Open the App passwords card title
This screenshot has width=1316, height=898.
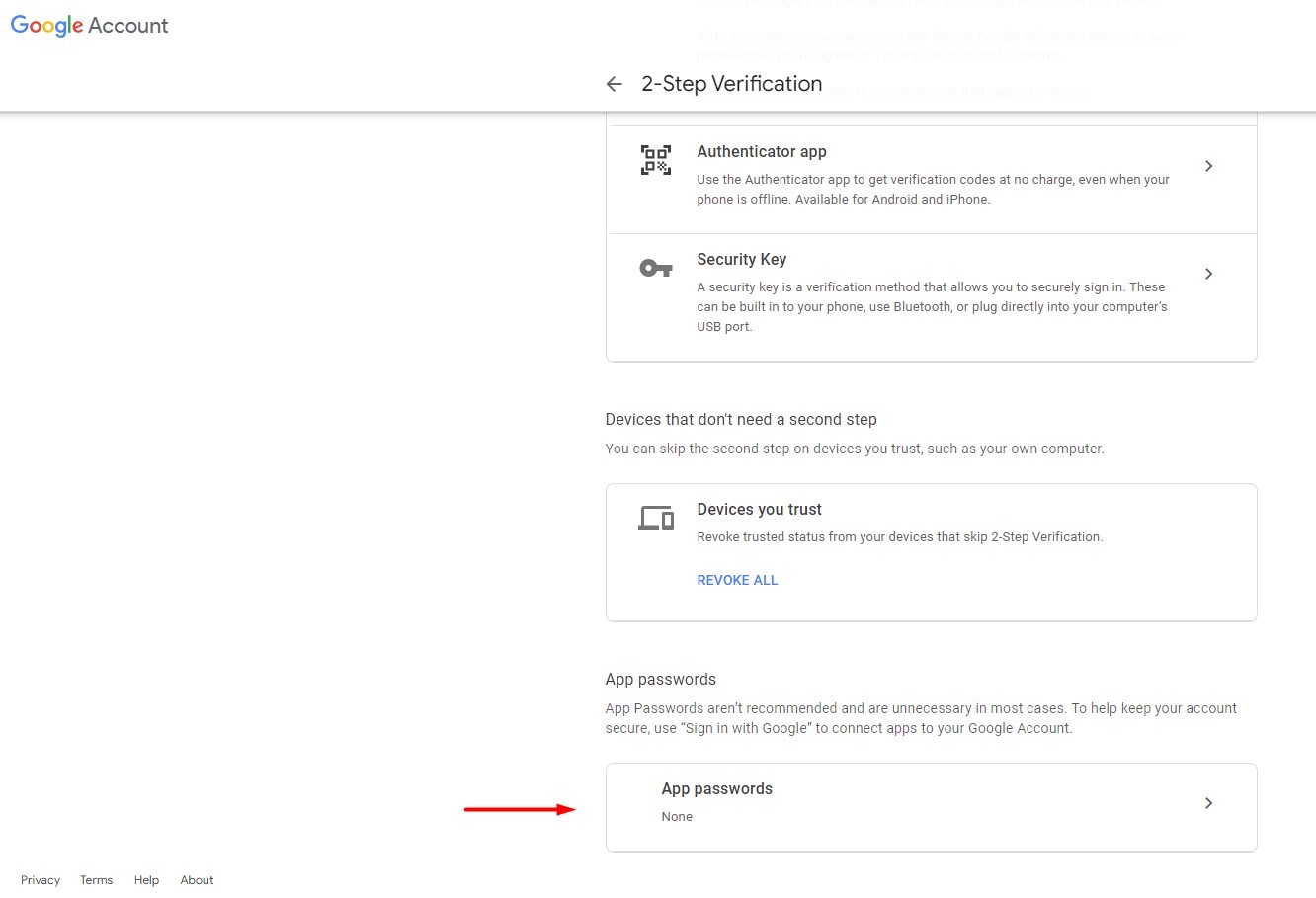pos(717,788)
